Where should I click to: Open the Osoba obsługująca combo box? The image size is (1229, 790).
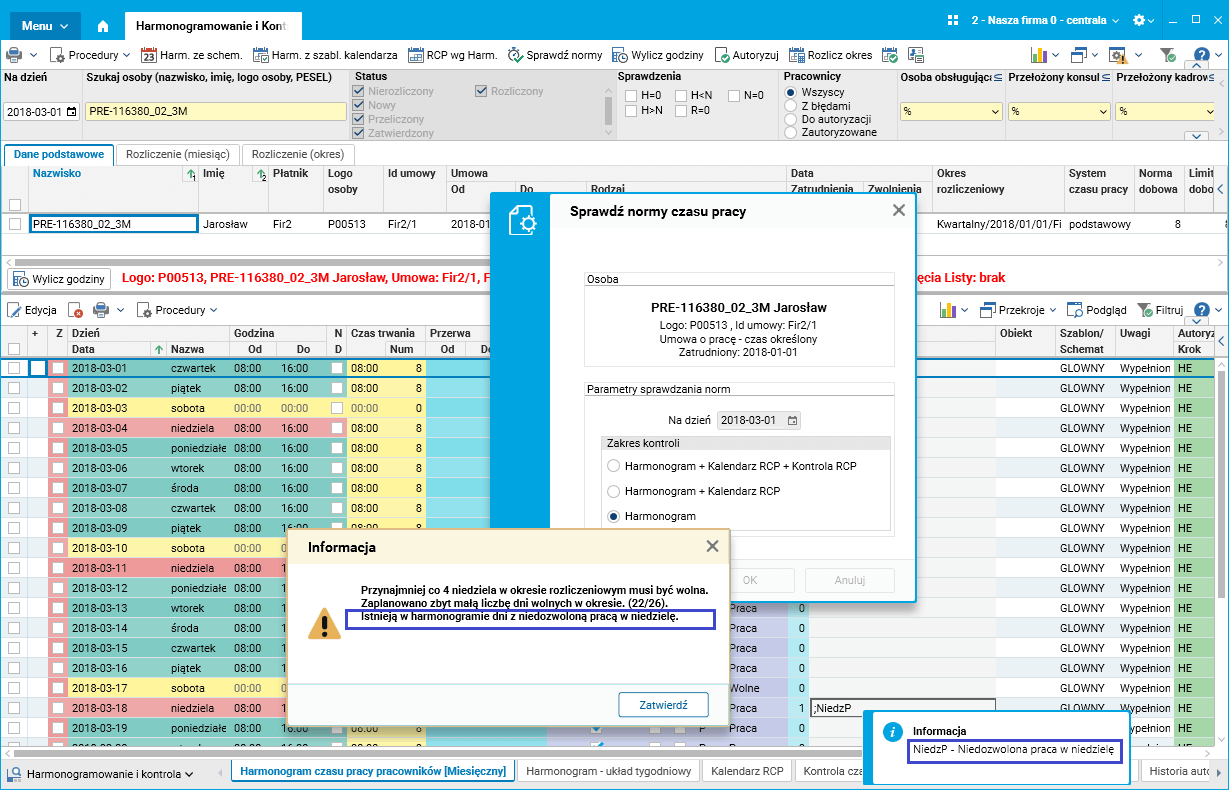950,111
